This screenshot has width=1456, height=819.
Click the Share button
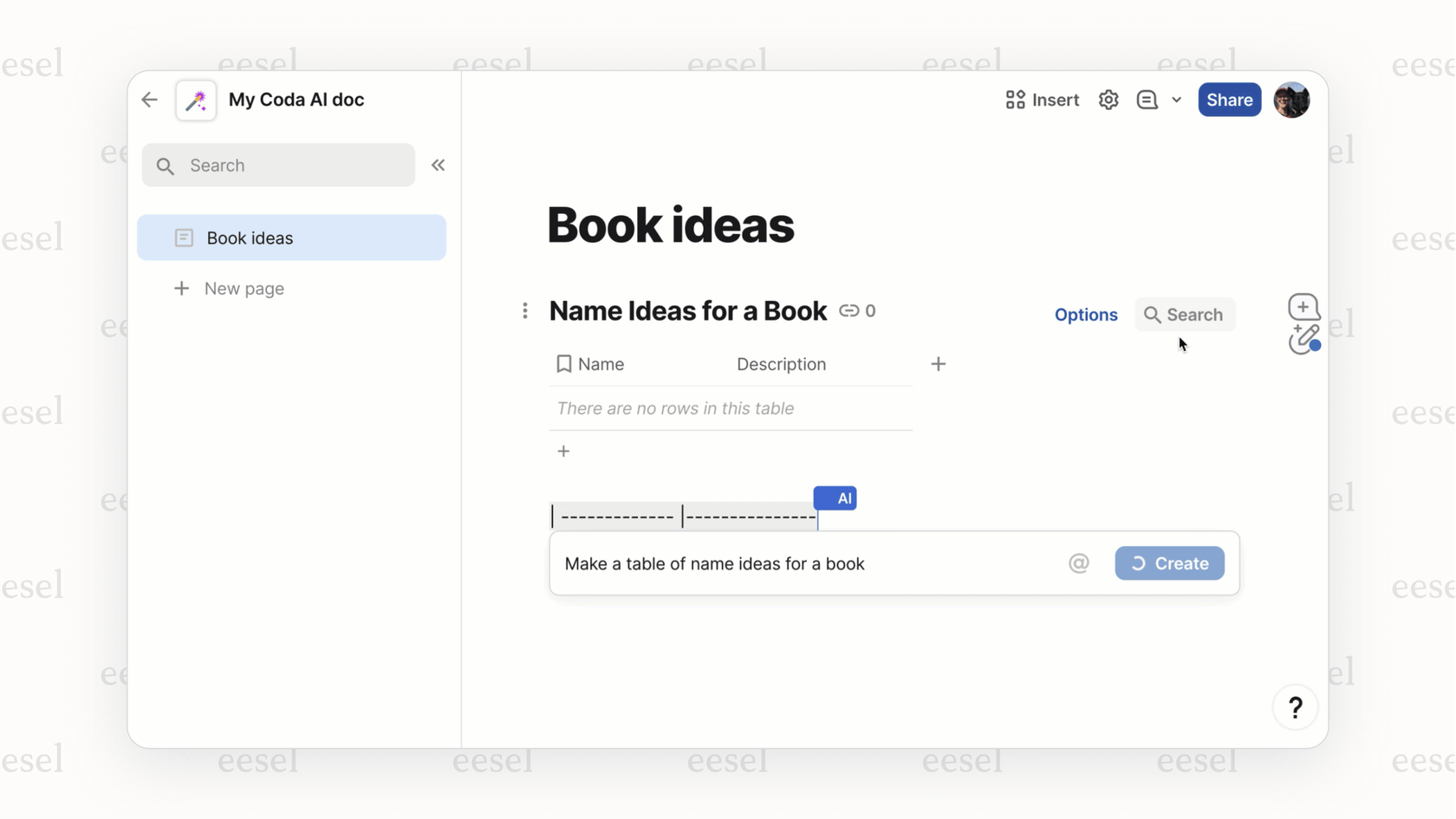click(1229, 100)
